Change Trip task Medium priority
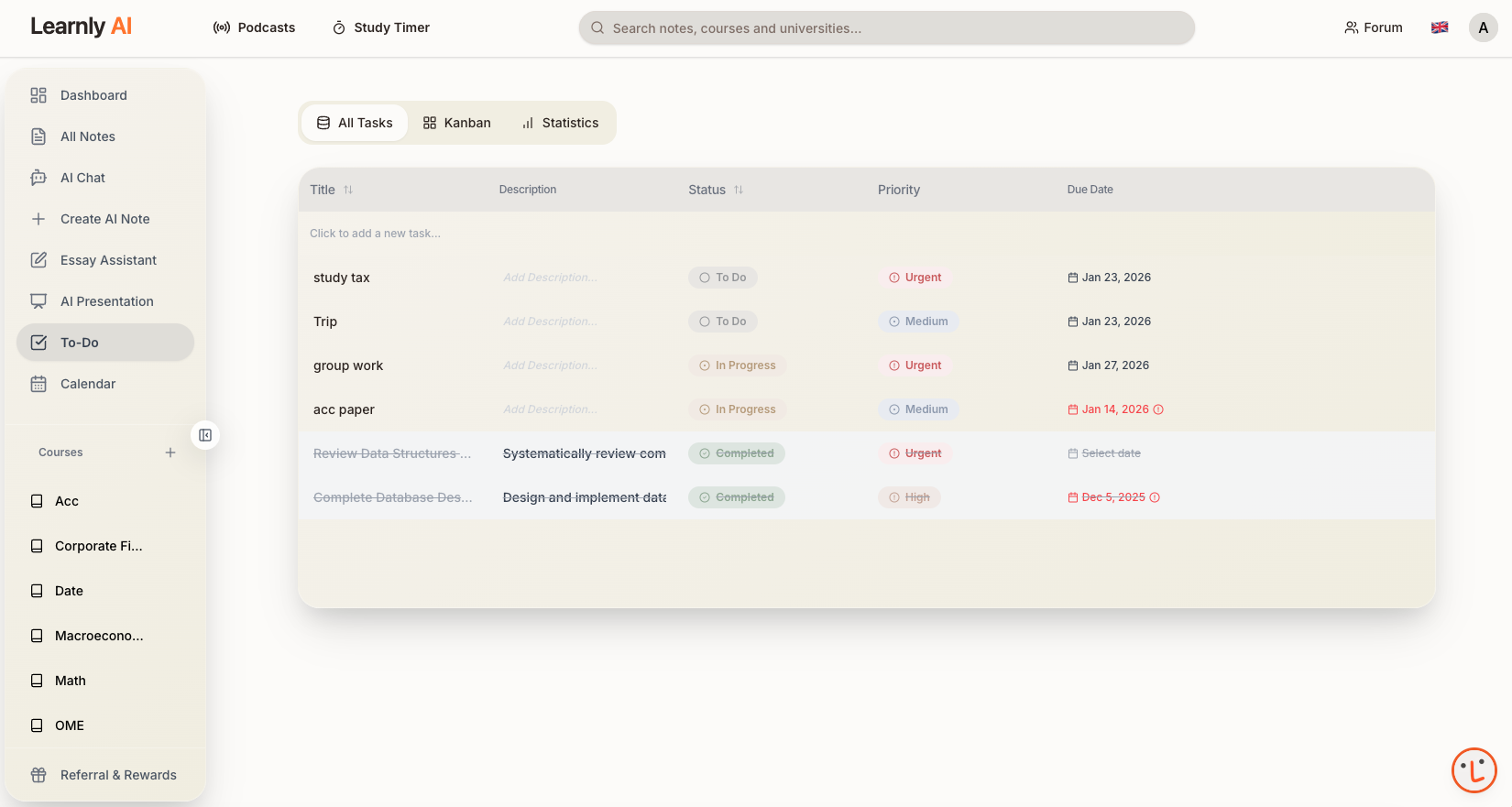 click(x=918, y=322)
